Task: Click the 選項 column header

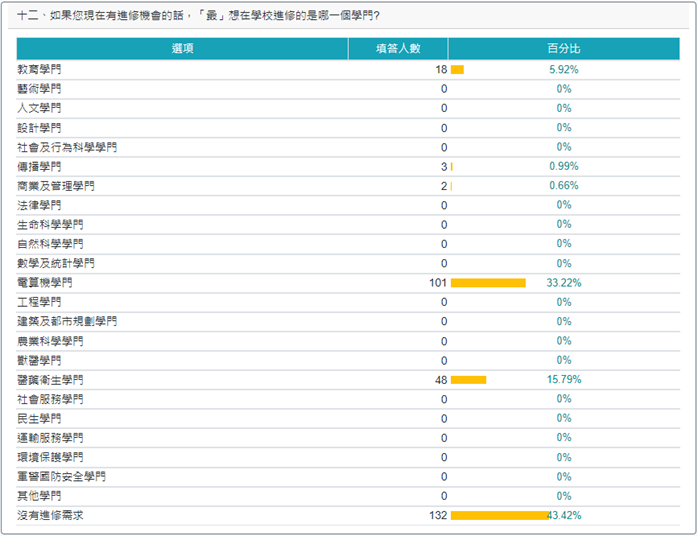Action: click(182, 48)
